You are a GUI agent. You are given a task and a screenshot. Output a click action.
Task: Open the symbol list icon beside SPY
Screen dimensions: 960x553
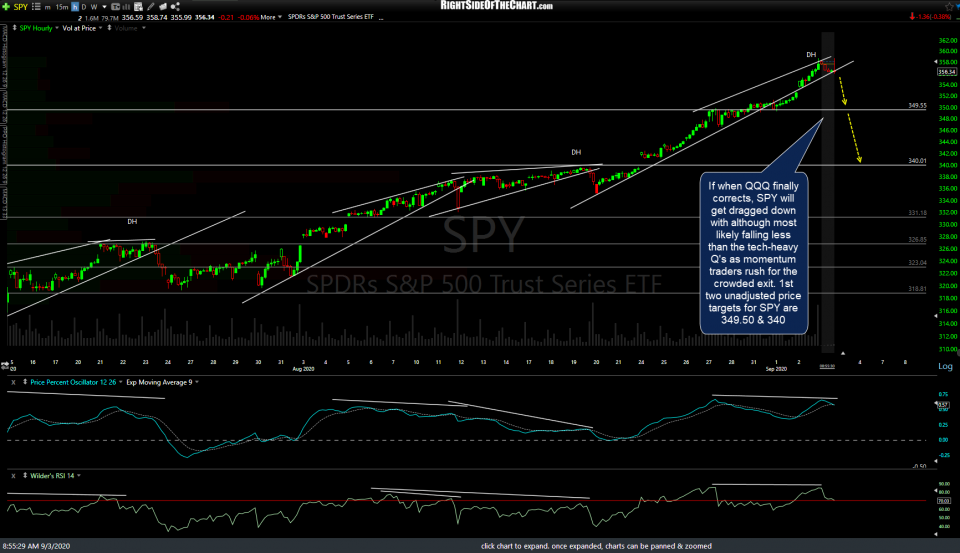tap(36, 7)
